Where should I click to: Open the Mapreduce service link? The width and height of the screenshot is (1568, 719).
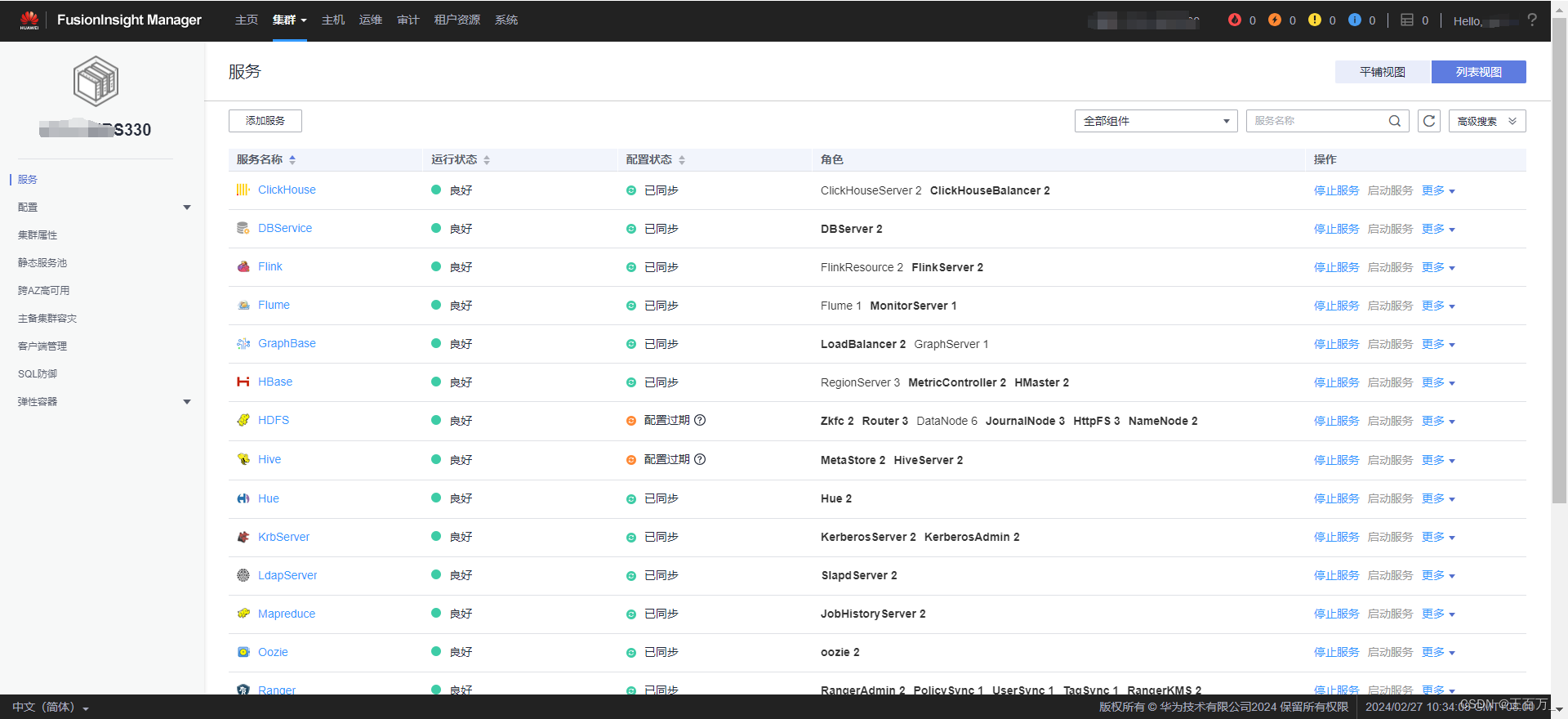(287, 614)
